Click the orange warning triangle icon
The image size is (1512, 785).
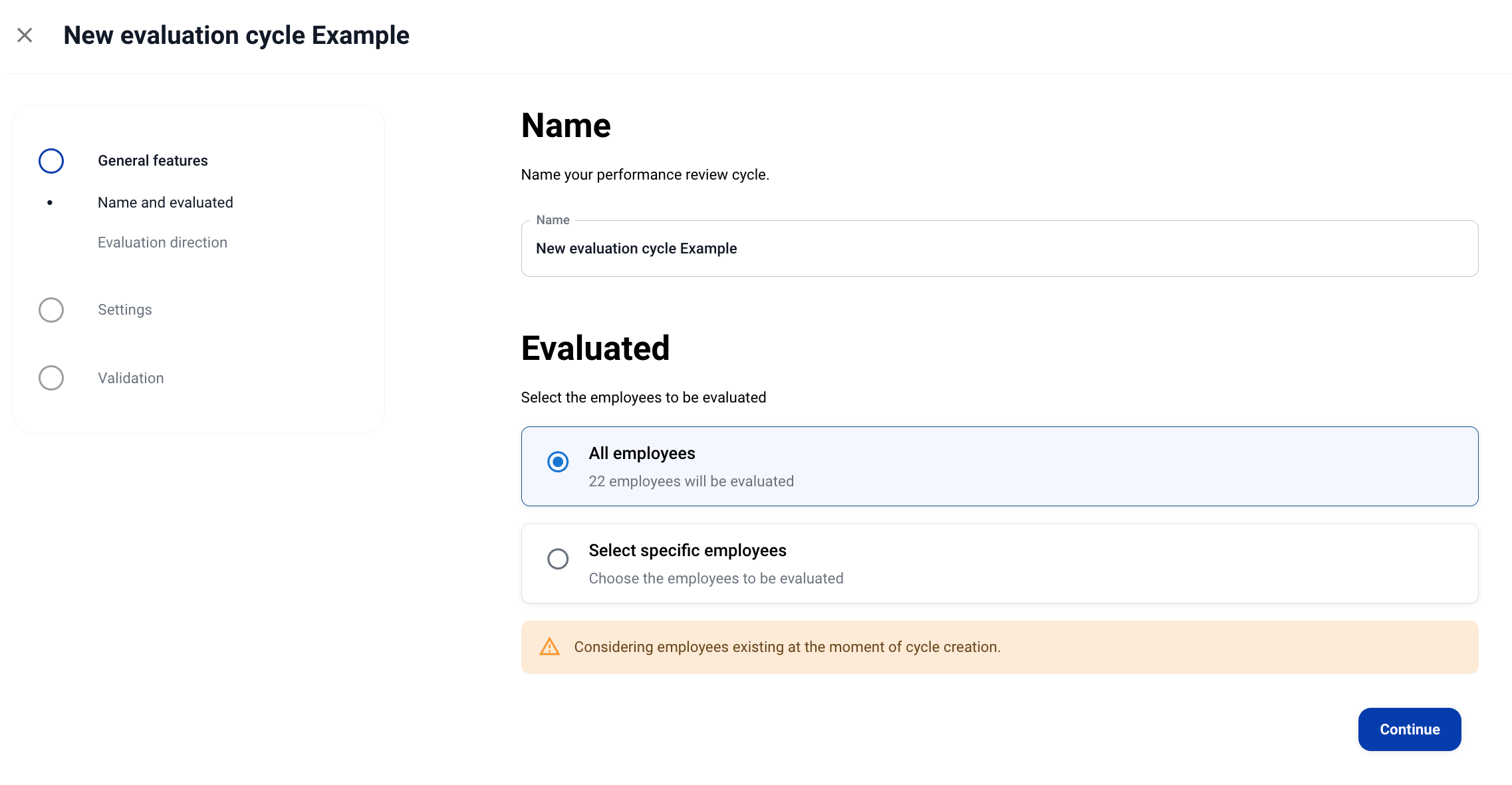(549, 647)
